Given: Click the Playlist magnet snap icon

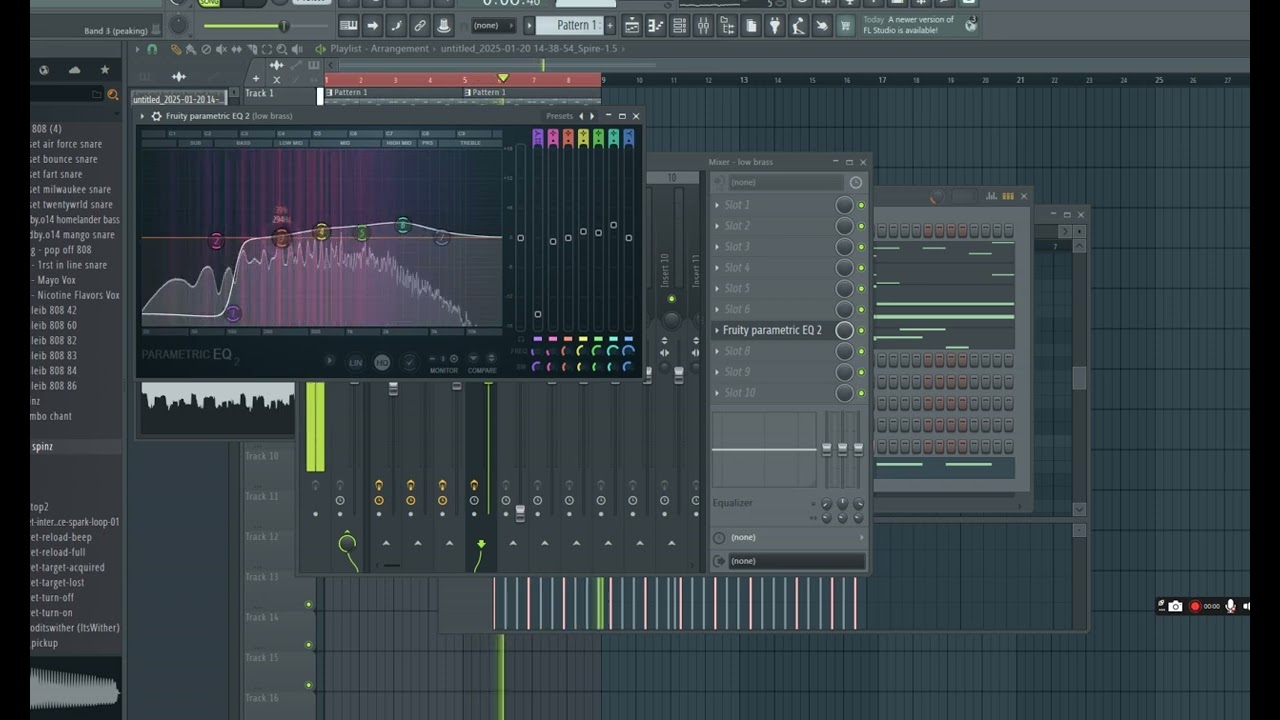Looking at the screenshot, I should point(152,48).
